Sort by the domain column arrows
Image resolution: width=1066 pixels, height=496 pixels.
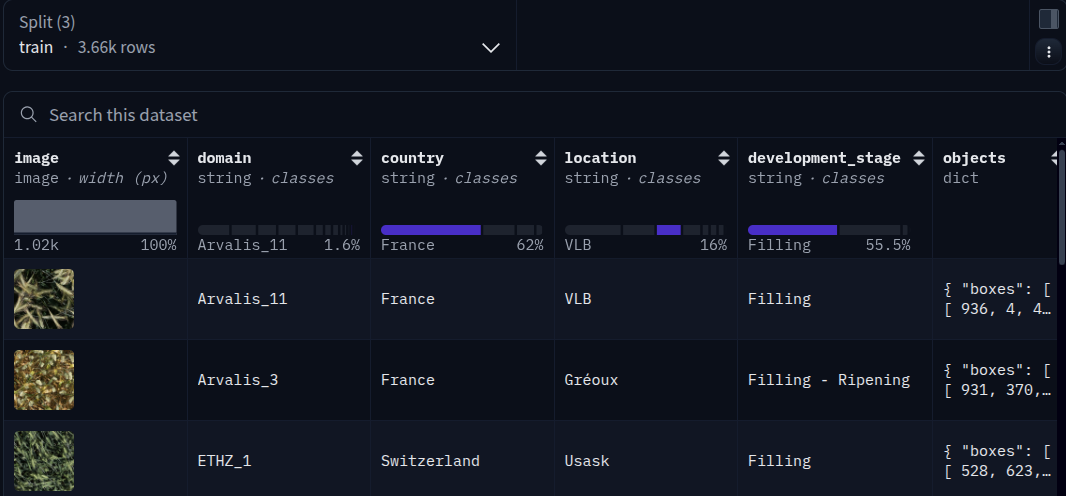click(x=356, y=158)
